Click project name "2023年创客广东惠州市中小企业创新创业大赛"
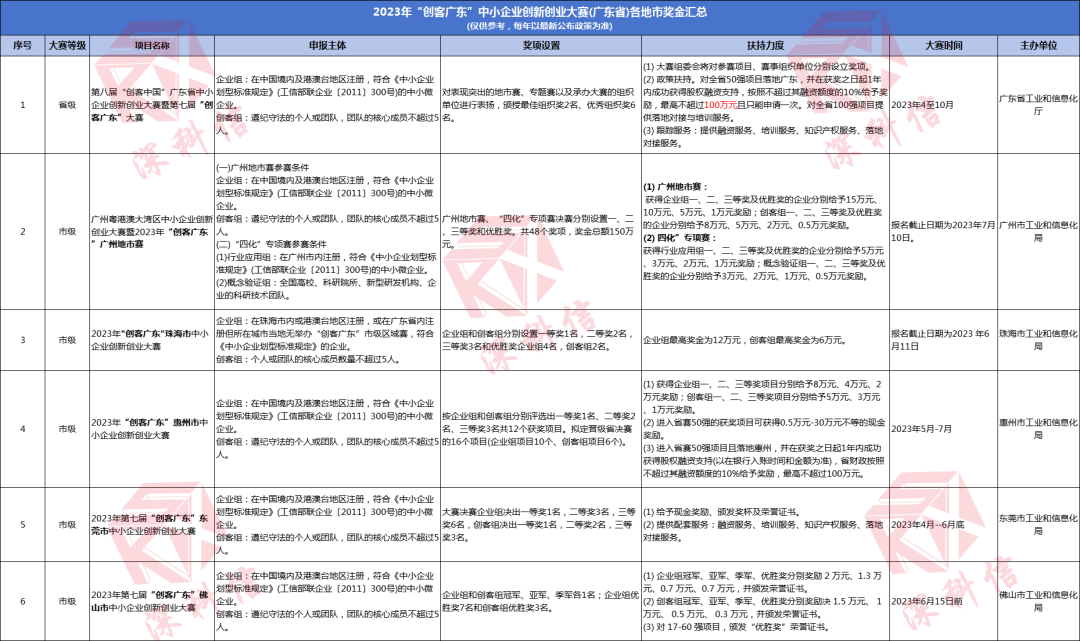This screenshot has width=1080, height=641. 152,429
